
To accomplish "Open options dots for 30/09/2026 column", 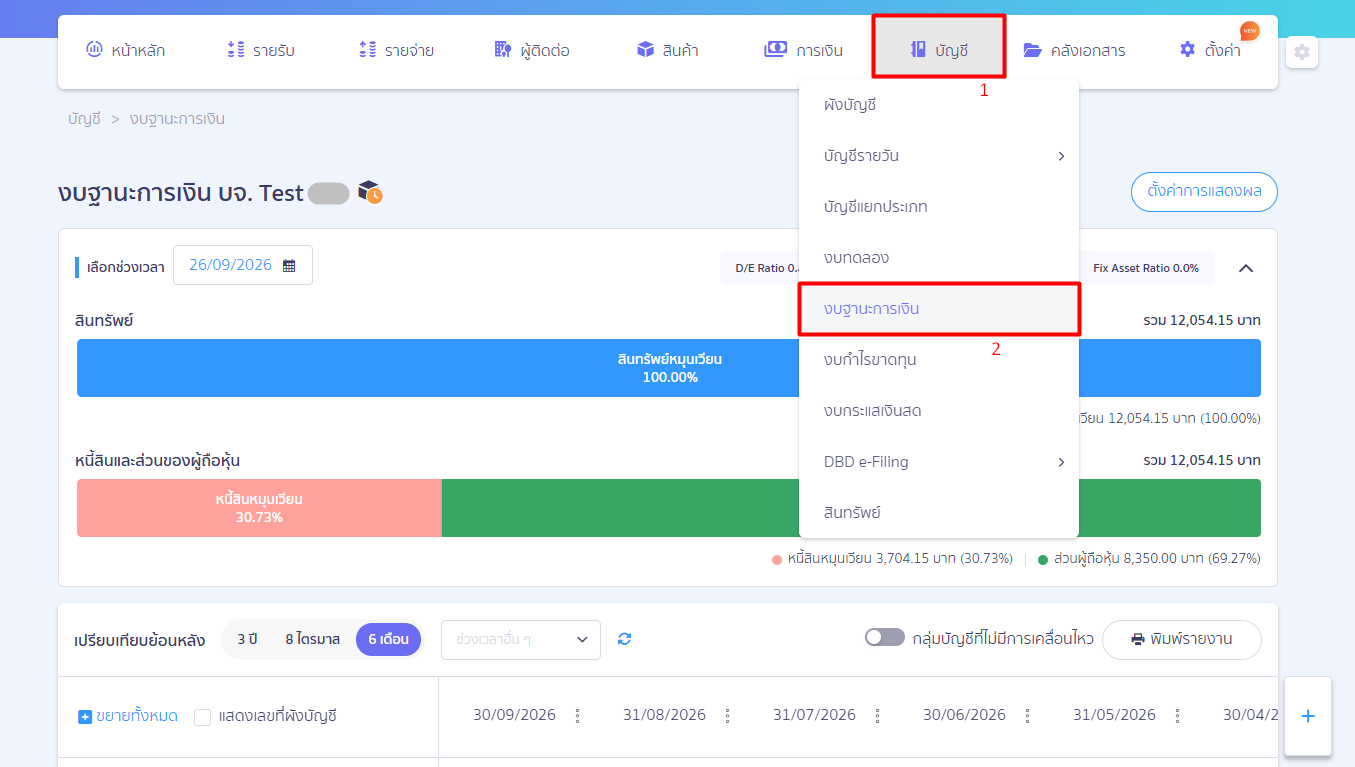I will pos(577,715).
